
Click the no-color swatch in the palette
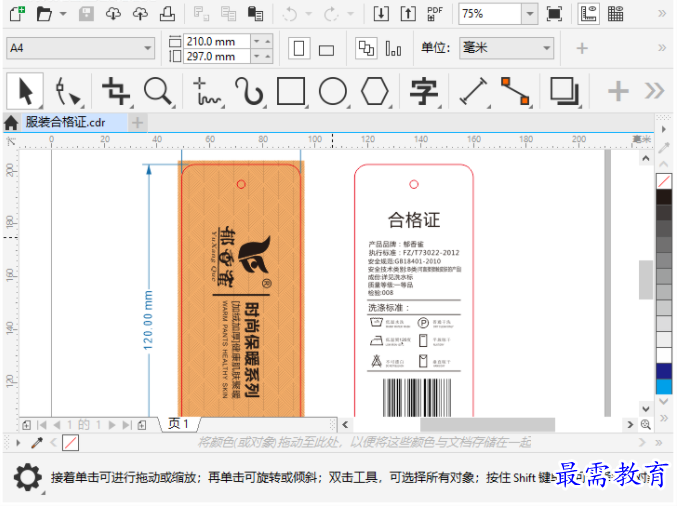(664, 181)
